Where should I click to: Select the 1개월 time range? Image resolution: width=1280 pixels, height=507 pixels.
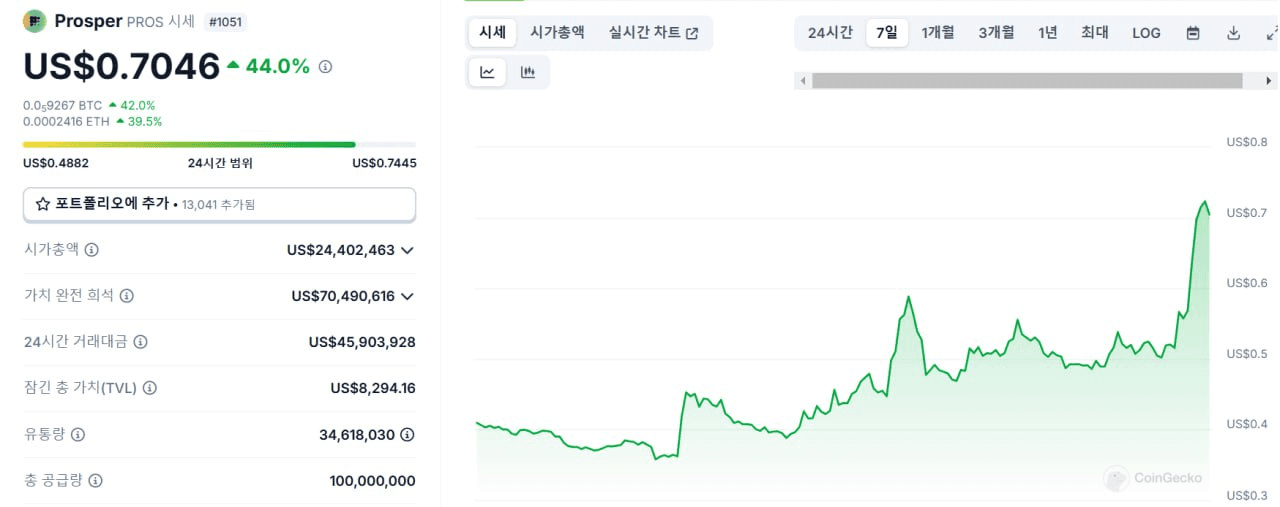(938, 33)
